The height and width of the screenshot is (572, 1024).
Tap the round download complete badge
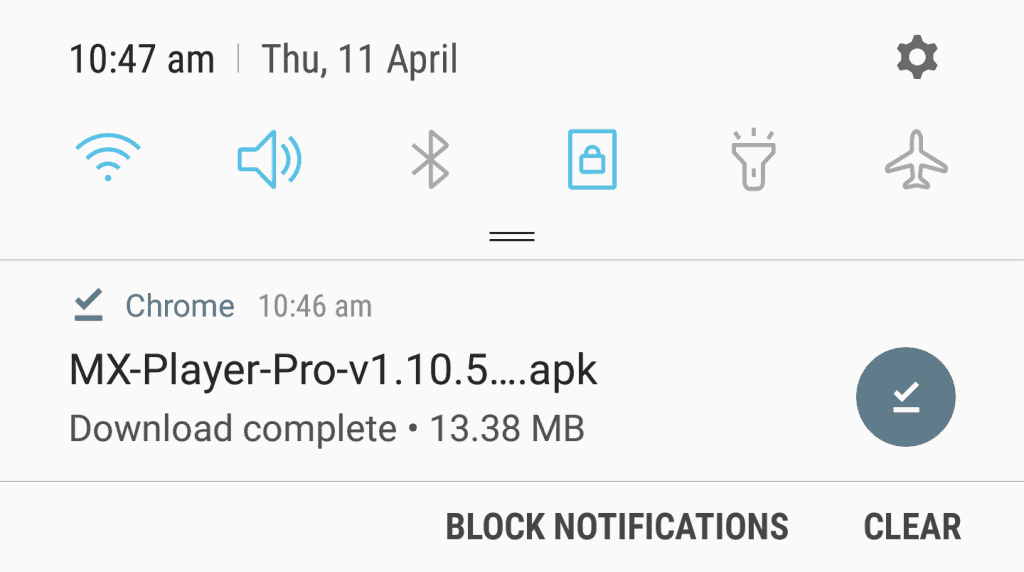[x=906, y=397]
